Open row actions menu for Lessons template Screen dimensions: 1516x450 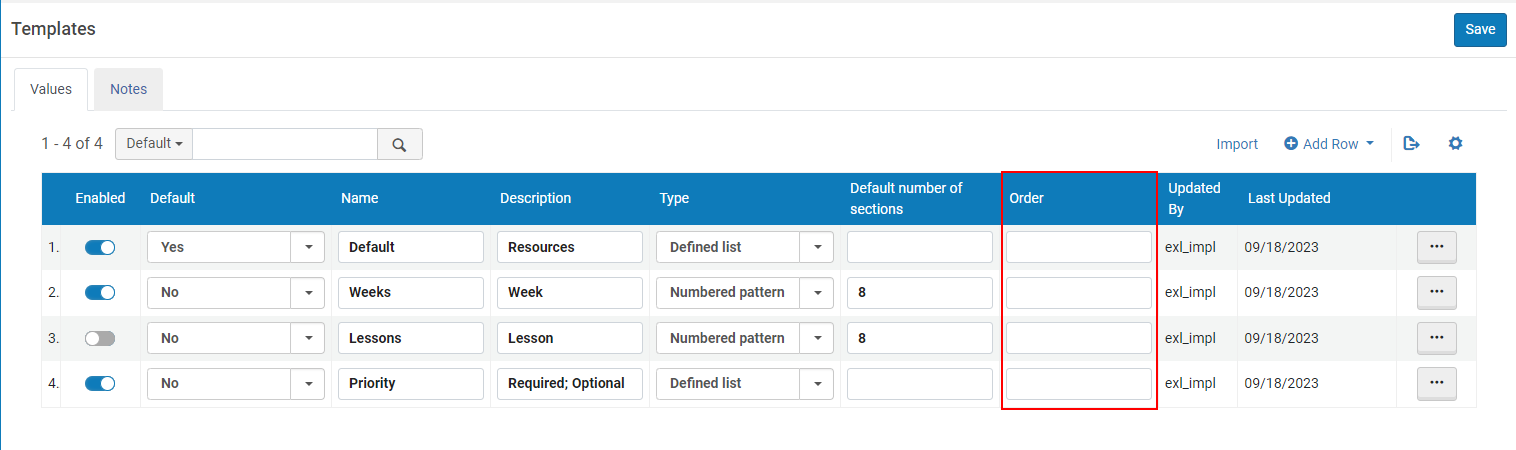[x=1436, y=338]
